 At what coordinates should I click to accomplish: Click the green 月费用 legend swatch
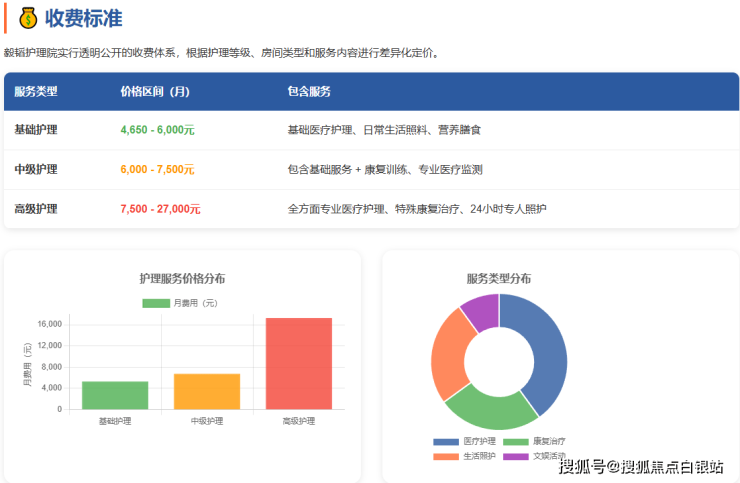(x=156, y=303)
